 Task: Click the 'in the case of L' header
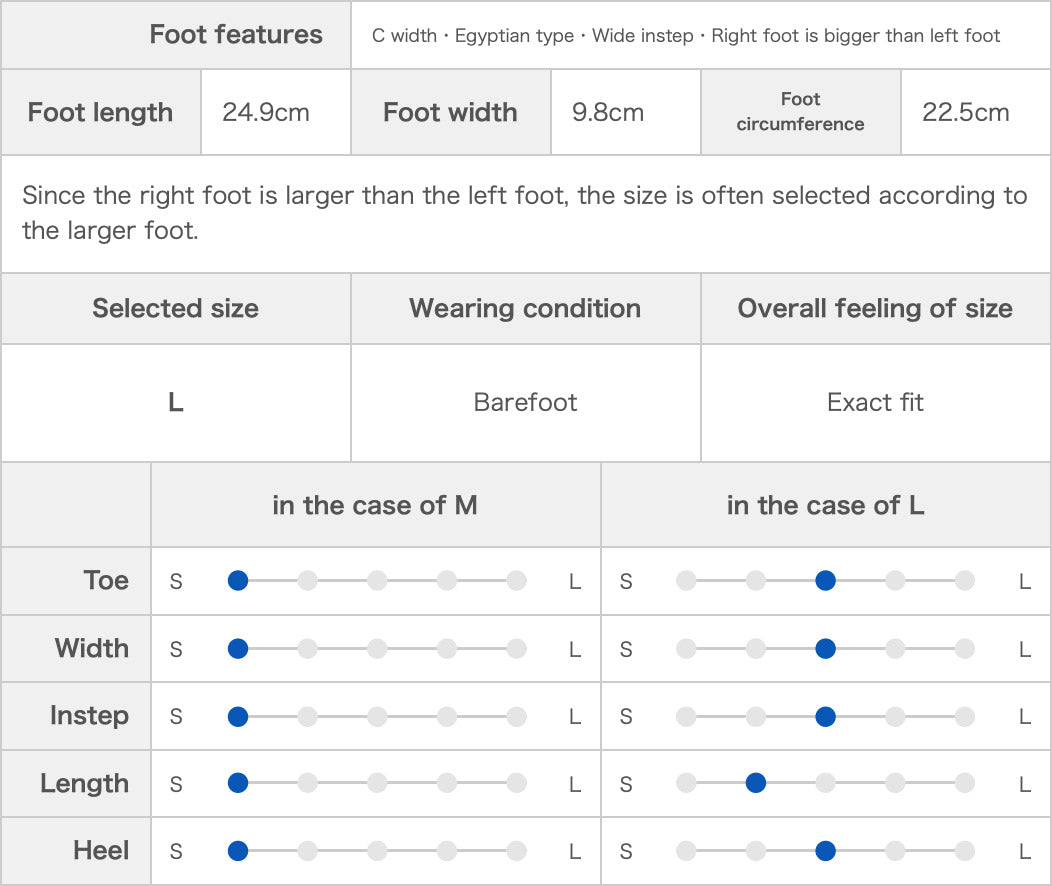[826, 505]
